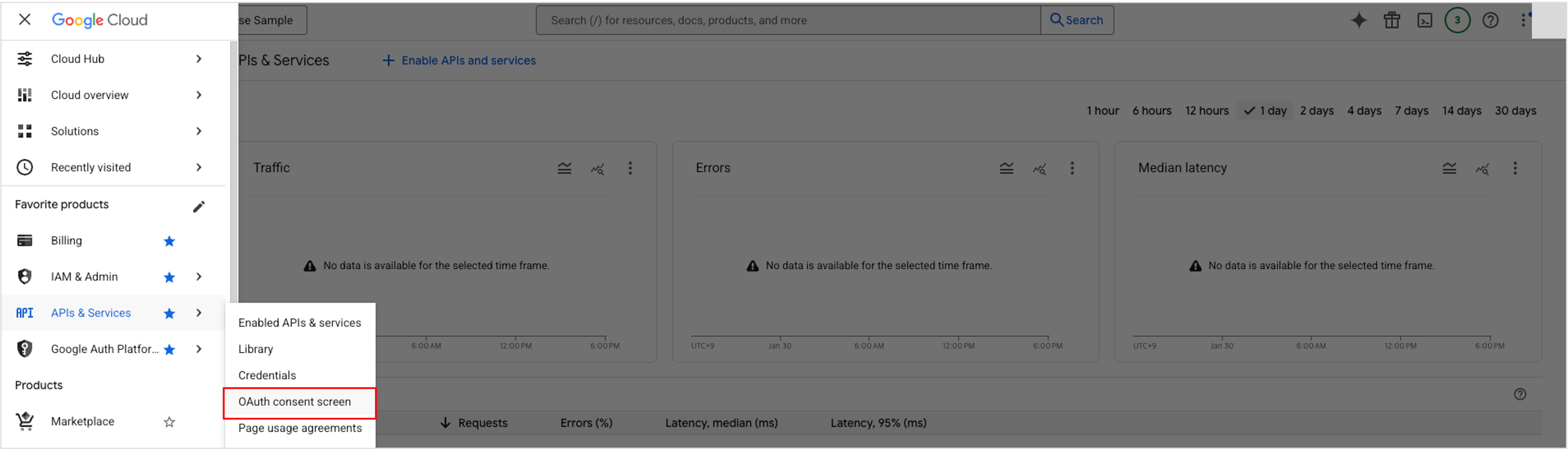
Task: Select the 6 hours time range
Action: [1152, 111]
